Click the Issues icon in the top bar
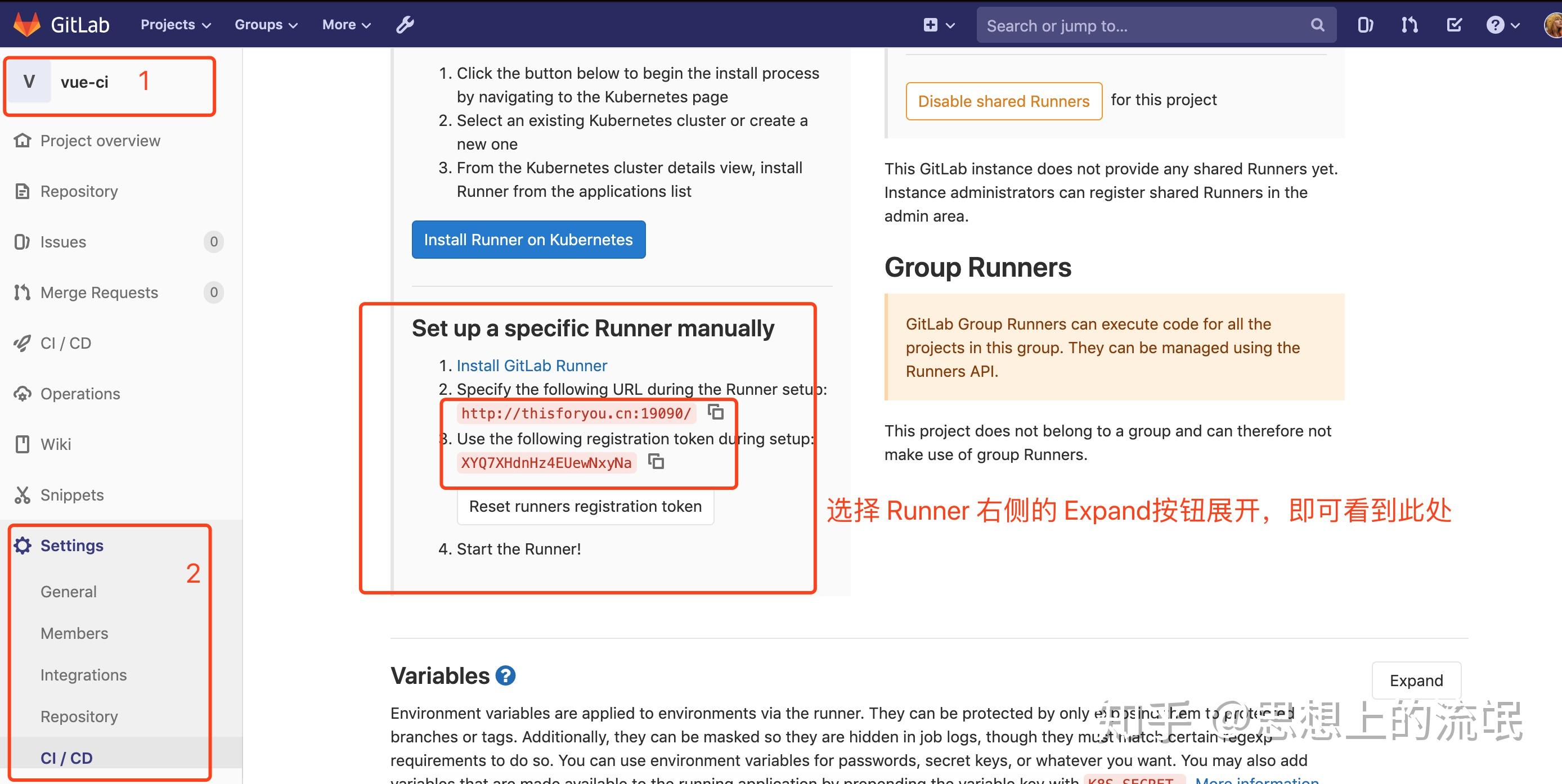Image resolution: width=1562 pixels, height=784 pixels. [x=1365, y=24]
